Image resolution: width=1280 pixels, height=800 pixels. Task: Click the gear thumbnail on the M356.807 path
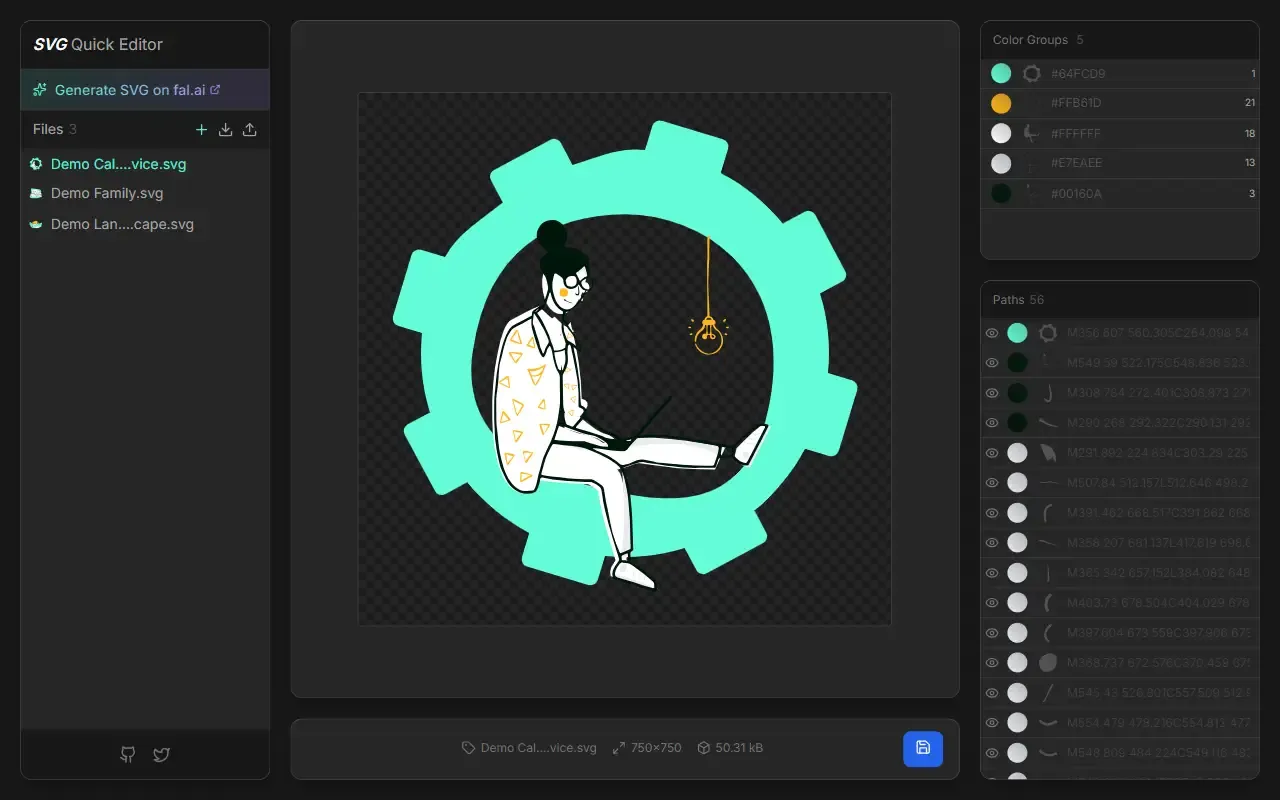(x=1048, y=333)
